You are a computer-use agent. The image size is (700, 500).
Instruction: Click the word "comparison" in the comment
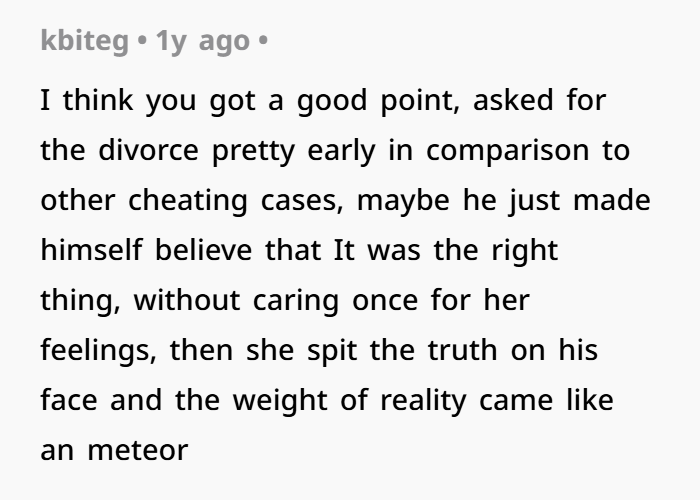[x=508, y=152]
